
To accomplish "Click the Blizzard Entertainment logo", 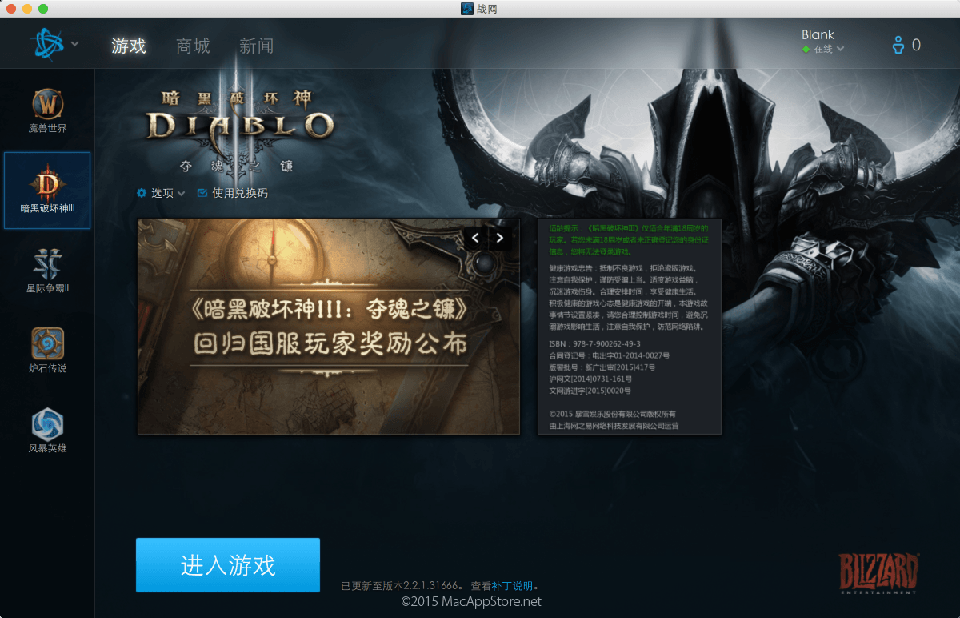I will pos(878,575).
